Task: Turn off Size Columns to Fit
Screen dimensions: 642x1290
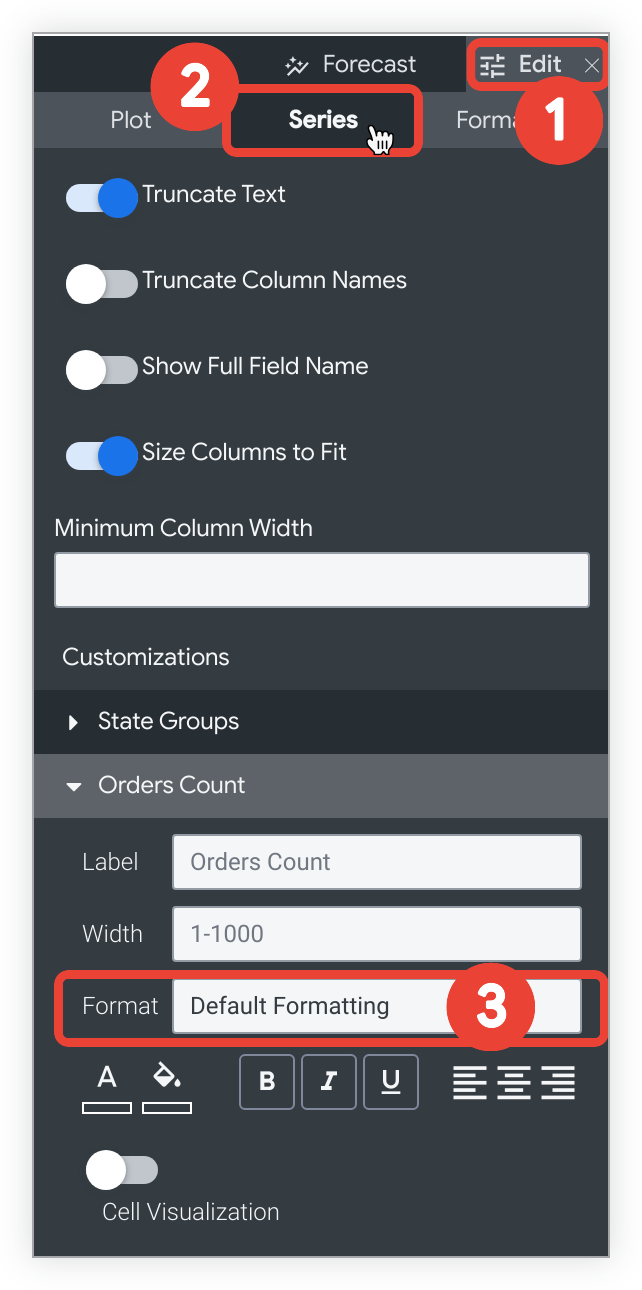Action: tap(102, 455)
